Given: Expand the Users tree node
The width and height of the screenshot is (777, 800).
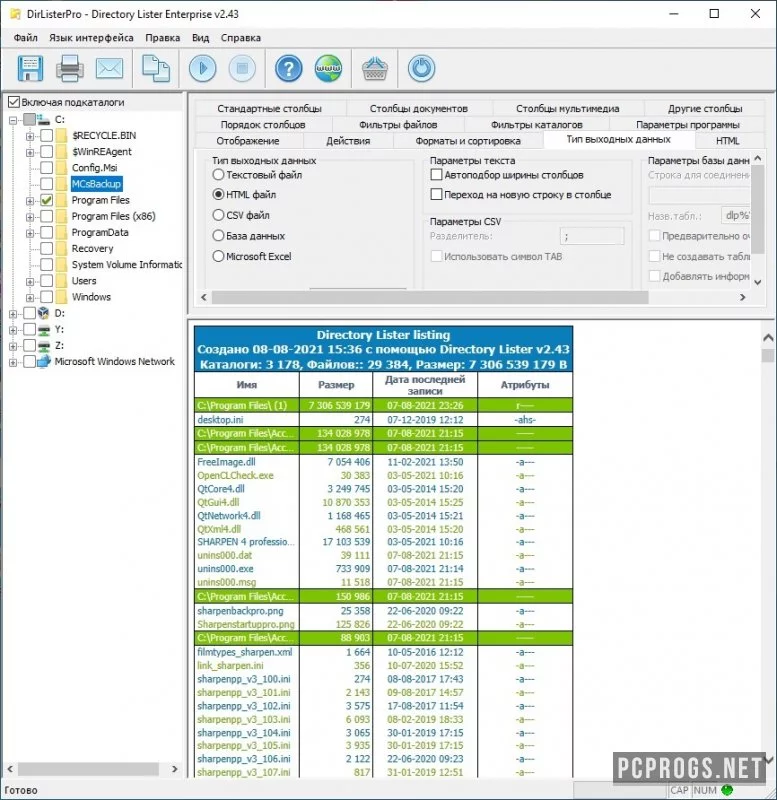Looking at the screenshot, I should point(30,282).
